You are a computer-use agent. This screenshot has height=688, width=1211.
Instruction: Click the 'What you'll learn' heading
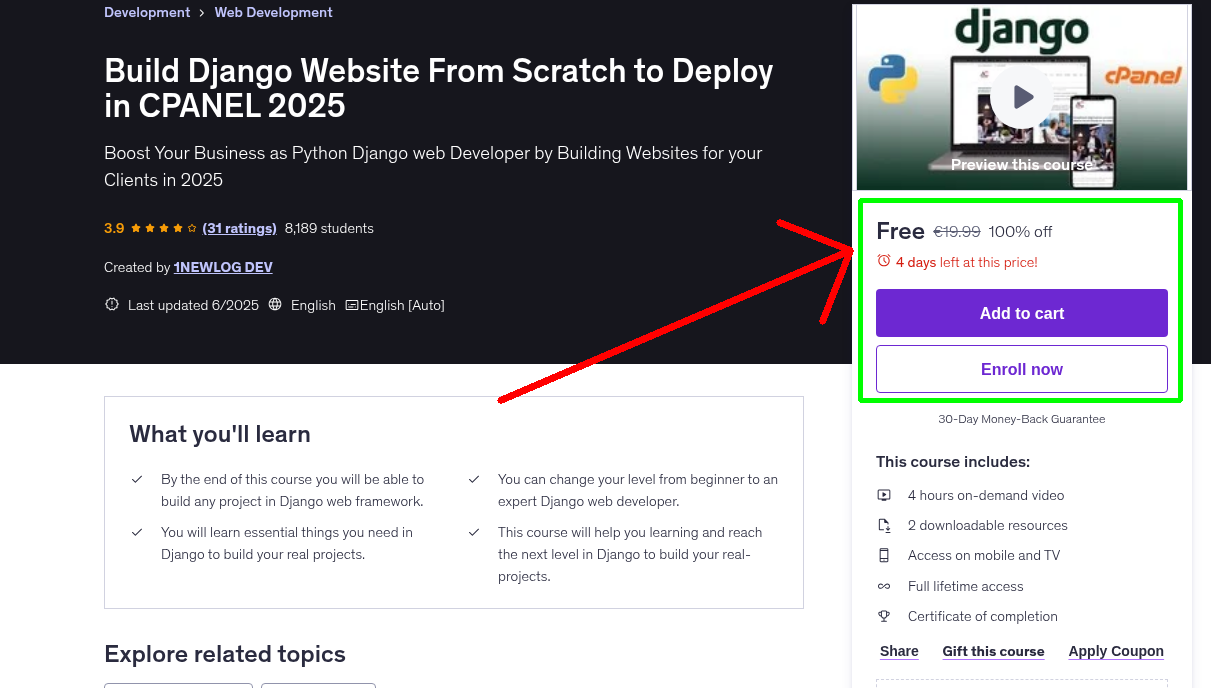220,434
